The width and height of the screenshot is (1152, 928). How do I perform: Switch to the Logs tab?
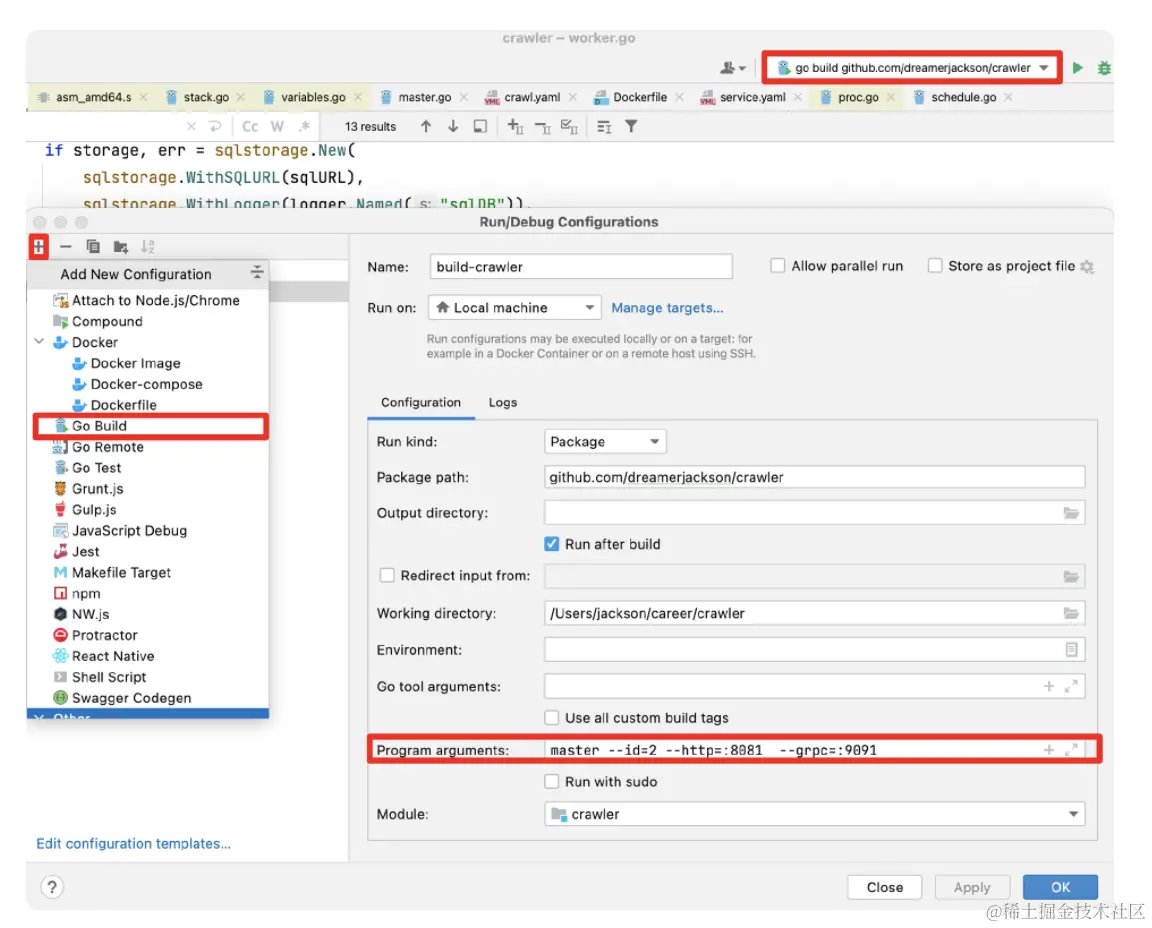pyautogui.click(x=503, y=403)
